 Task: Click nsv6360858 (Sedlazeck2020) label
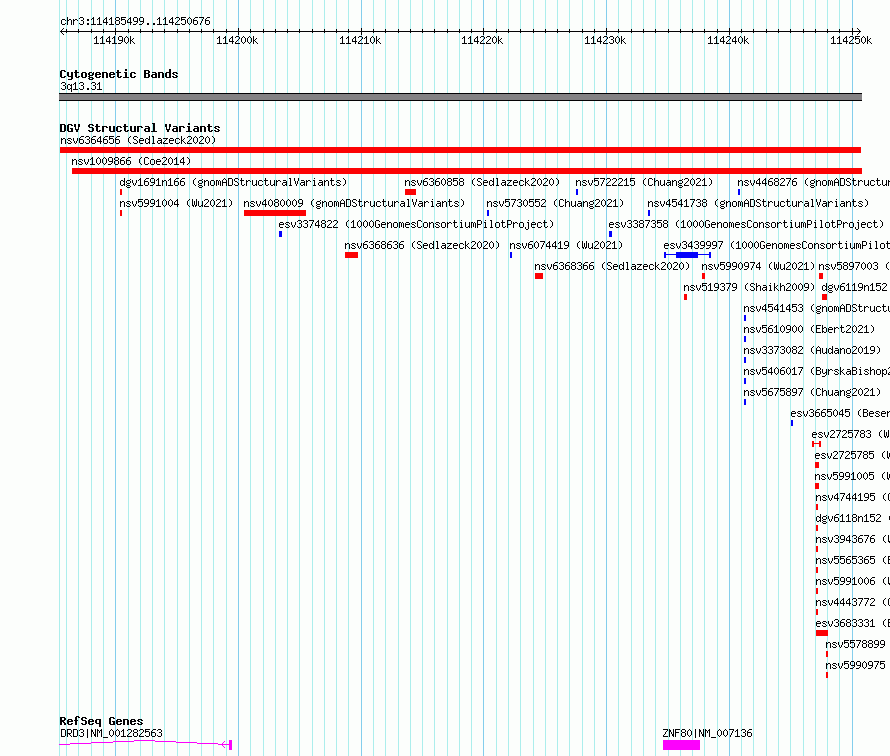[482, 182]
